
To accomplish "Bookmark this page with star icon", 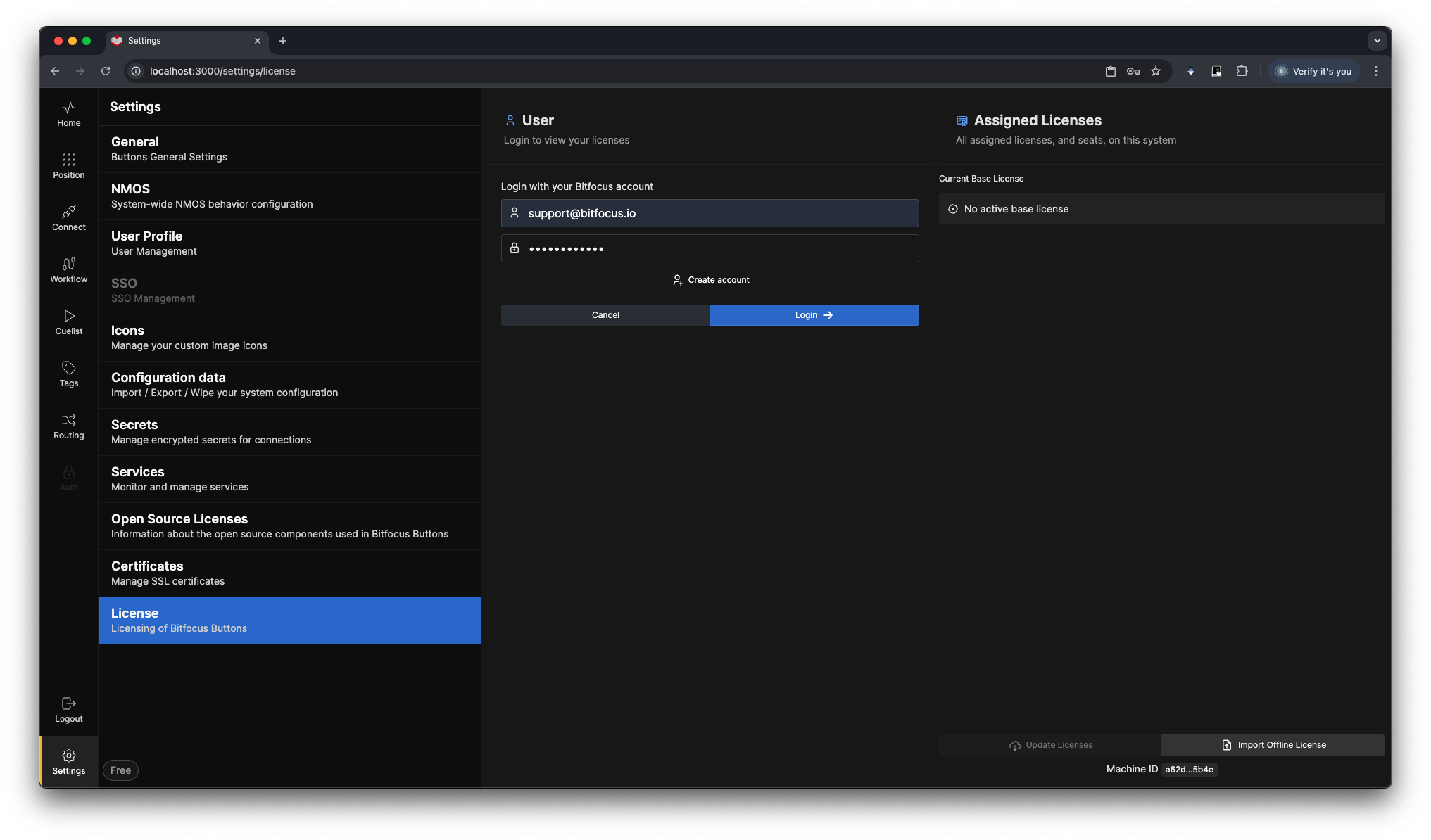I will click(x=1156, y=71).
